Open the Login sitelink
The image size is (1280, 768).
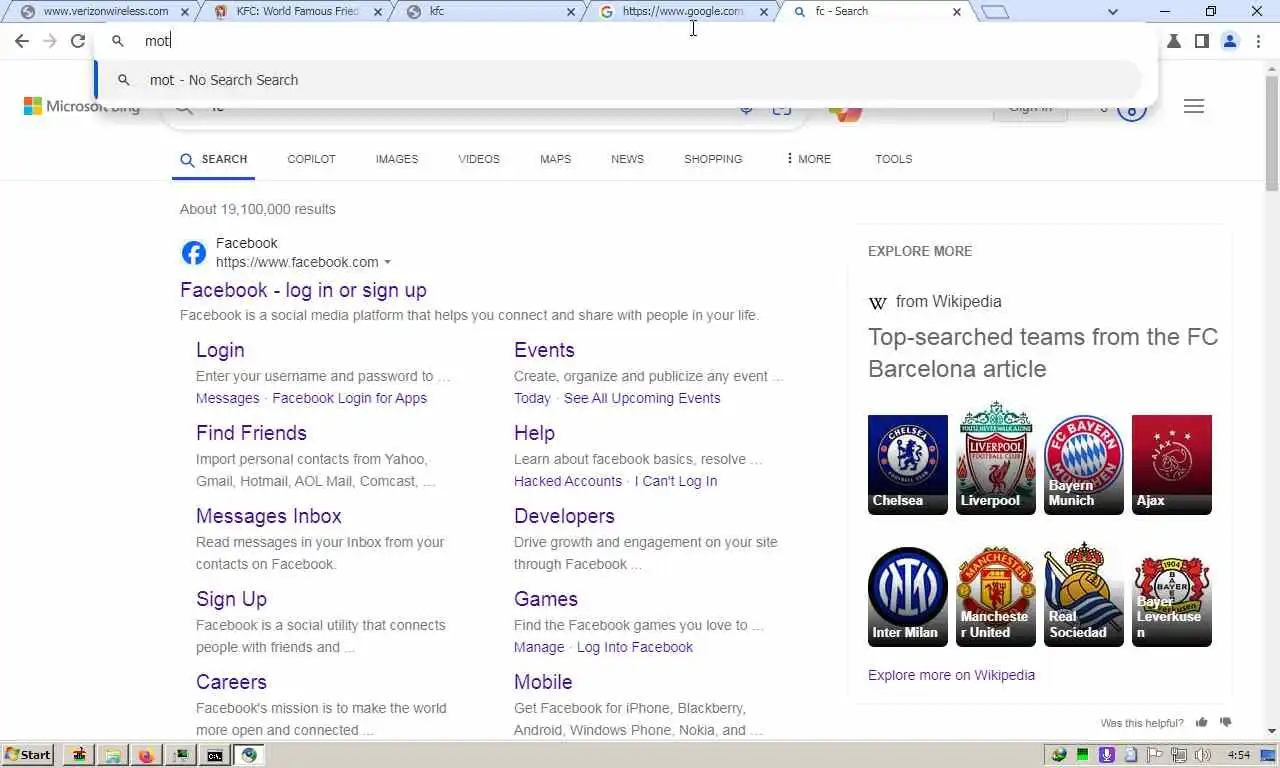[220, 350]
